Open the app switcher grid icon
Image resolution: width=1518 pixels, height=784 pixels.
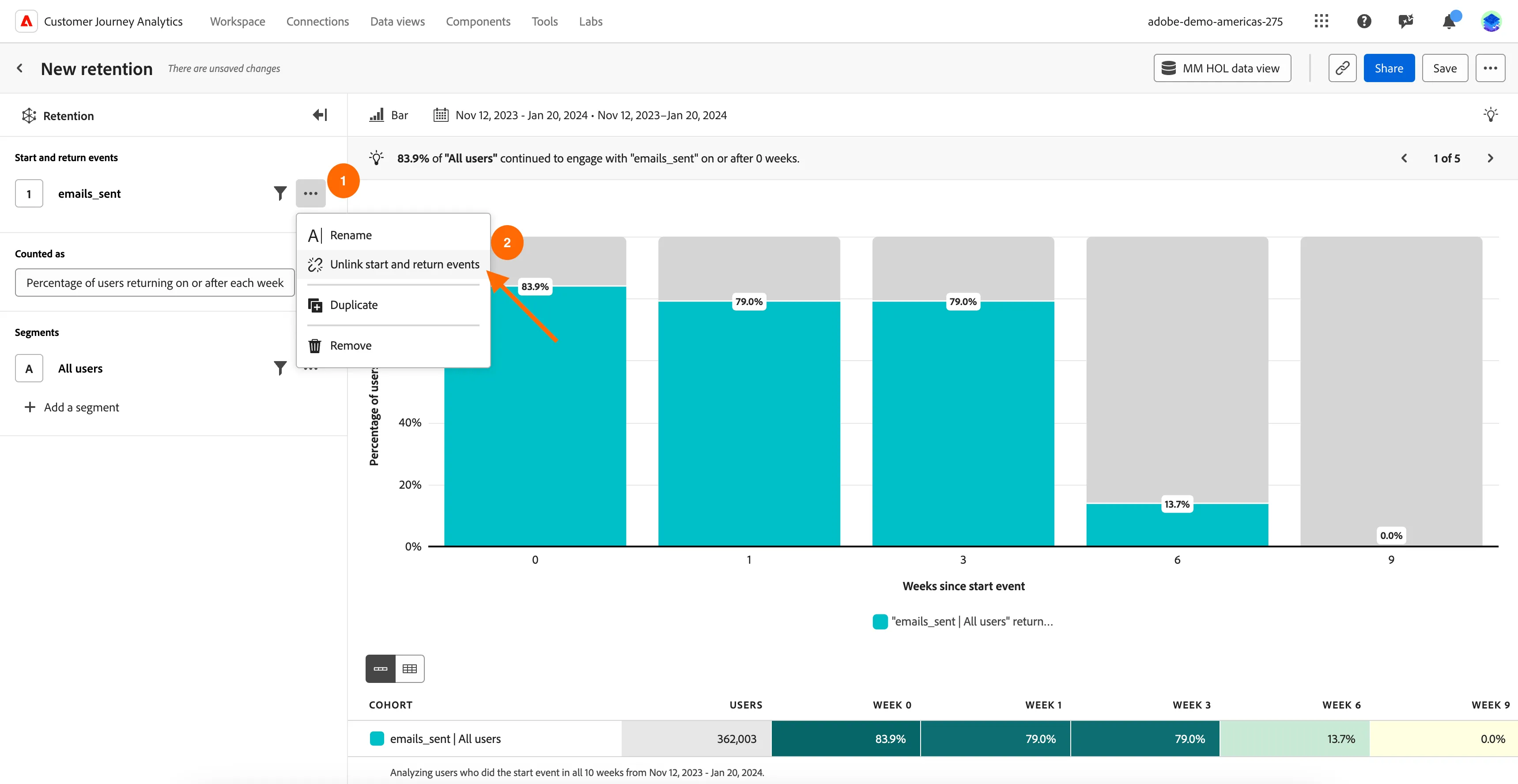tap(1321, 21)
